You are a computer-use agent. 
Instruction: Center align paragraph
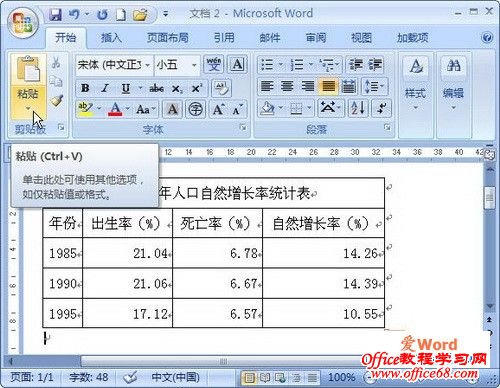pyautogui.click(x=287, y=87)
